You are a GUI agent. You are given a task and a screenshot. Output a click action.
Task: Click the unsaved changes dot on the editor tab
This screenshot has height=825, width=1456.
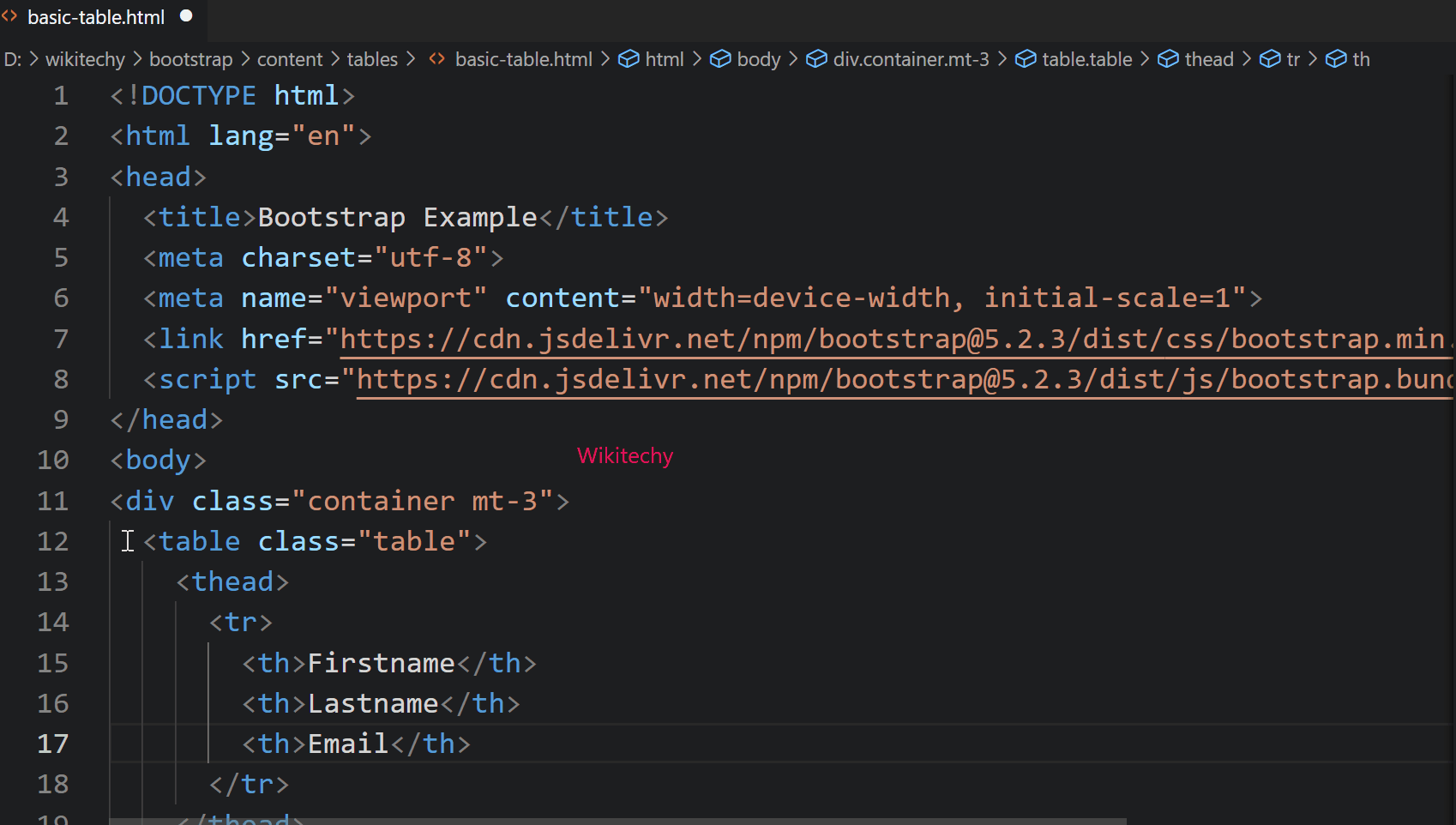pyautogui.click(x=185, y=15)
